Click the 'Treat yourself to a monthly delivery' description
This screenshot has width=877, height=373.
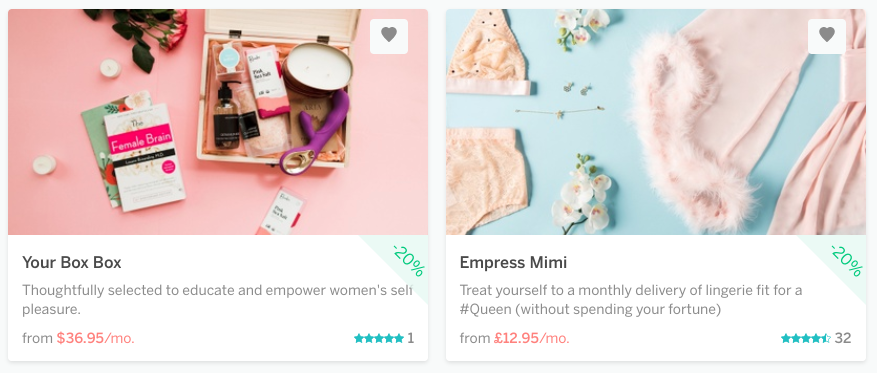[x=631, y=300]
